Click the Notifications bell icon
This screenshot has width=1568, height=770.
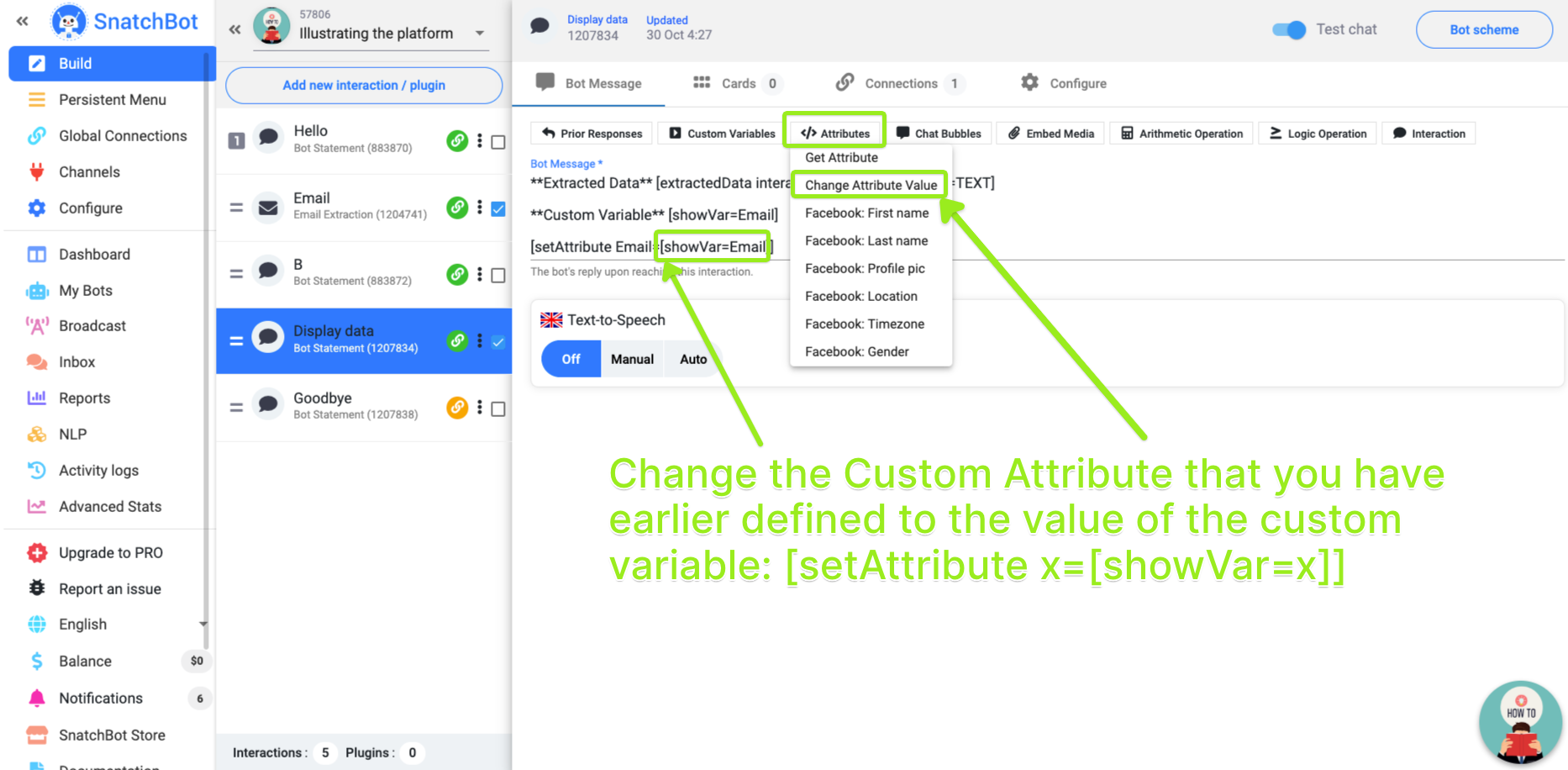click(x=36, y=698)
